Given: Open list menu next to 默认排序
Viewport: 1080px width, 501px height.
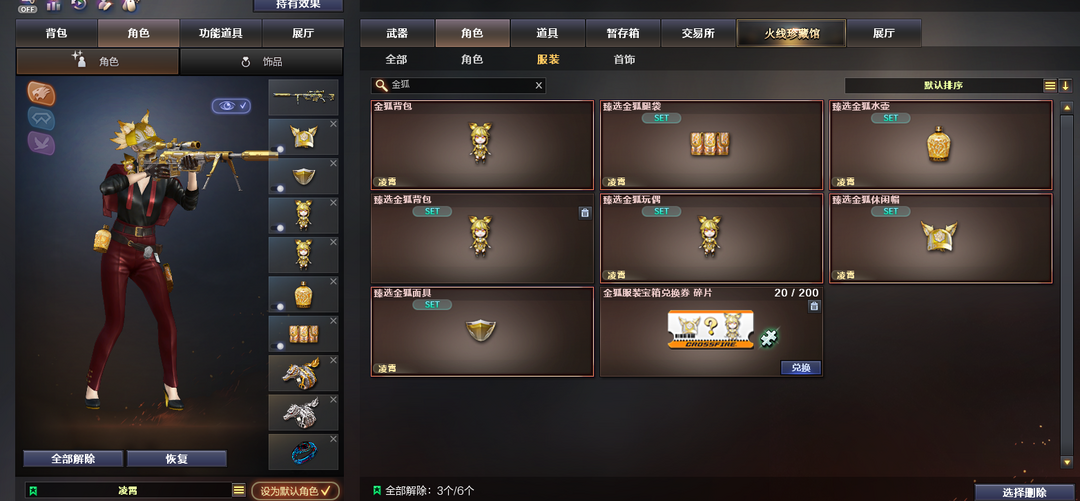Looking at the screenshot, I should coord(1050,85).
